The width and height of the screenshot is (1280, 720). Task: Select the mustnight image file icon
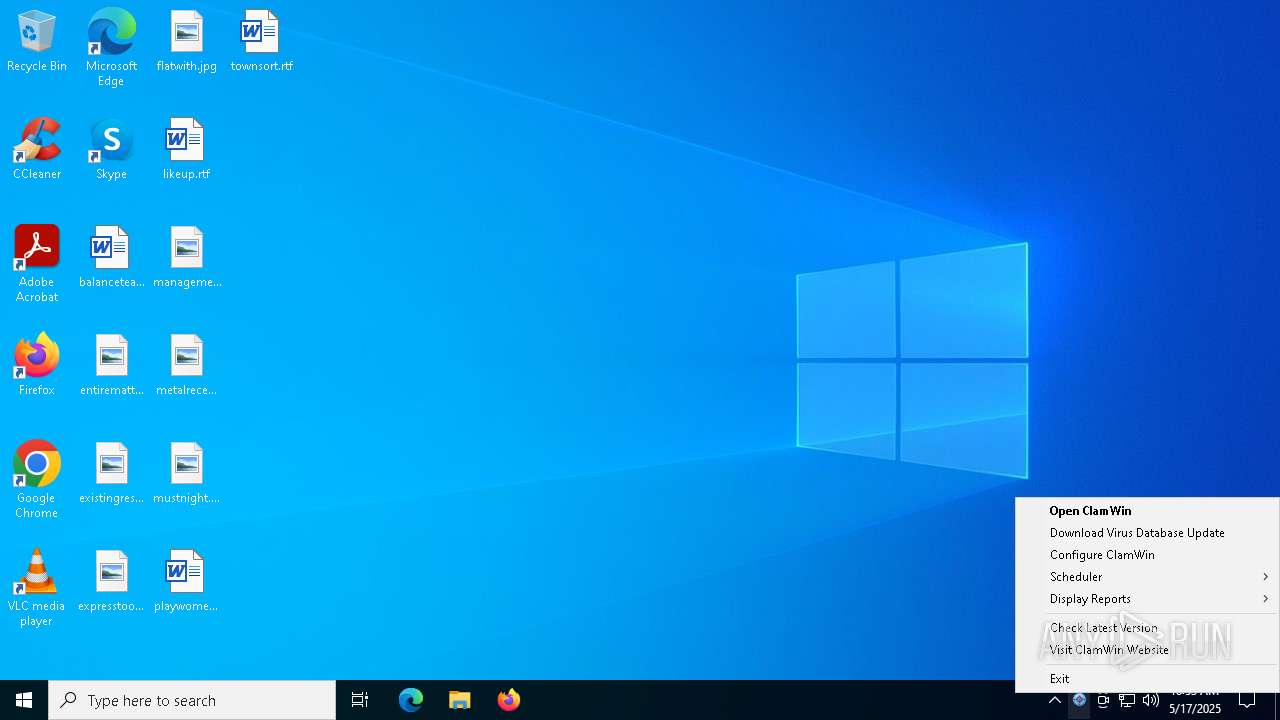[x=186, y=473]
